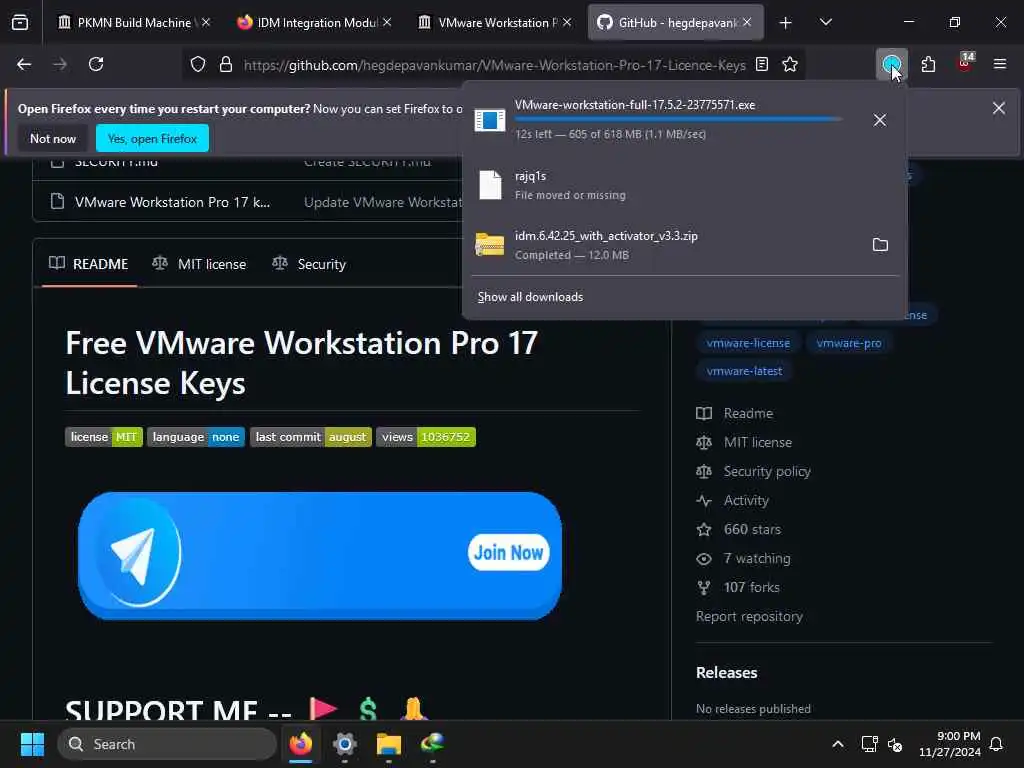Open Windows Start menu

click(x=32, y=744)
